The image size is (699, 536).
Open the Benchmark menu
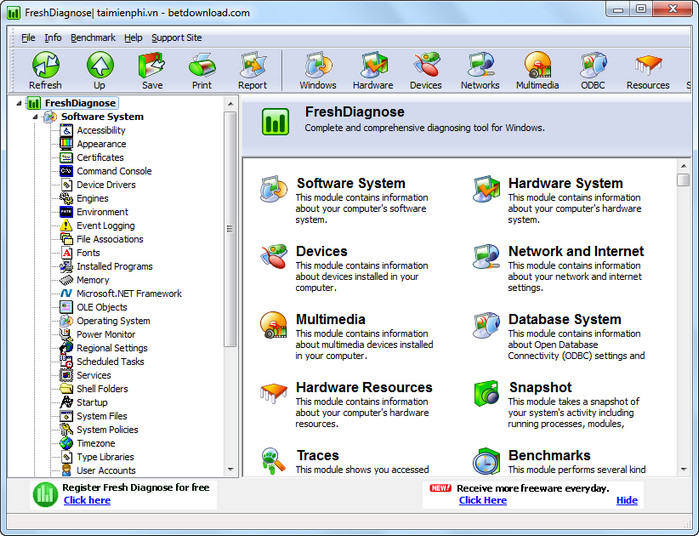(x=93, y=38)
